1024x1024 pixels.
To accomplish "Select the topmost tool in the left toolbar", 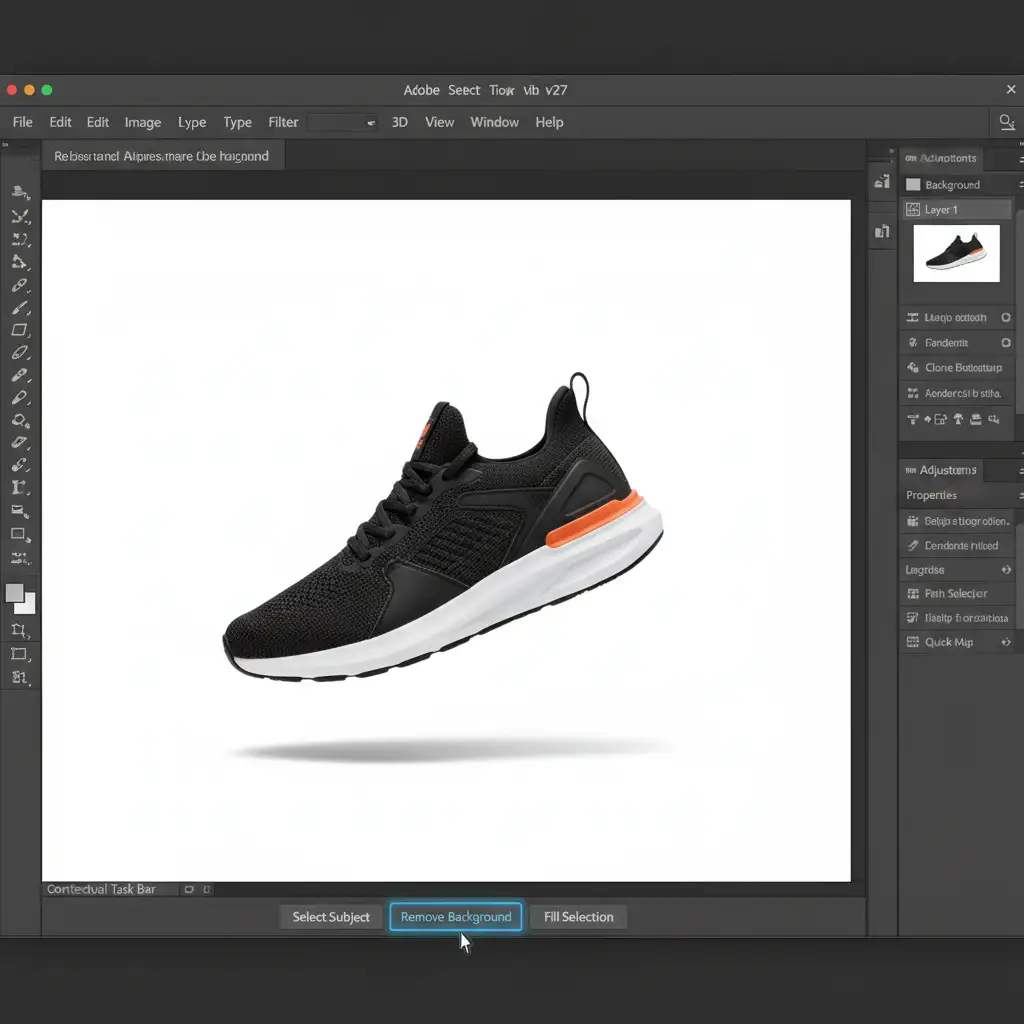I will coord(20,191).
